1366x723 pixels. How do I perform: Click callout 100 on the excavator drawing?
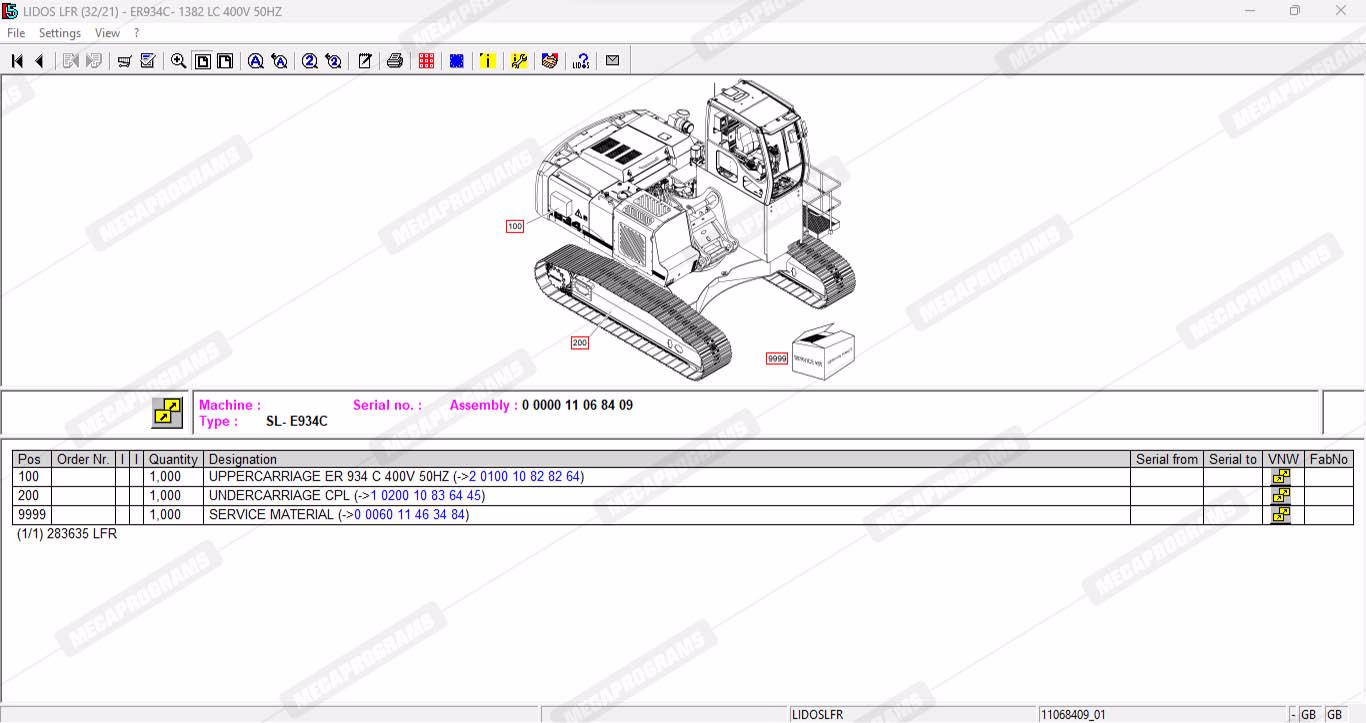[x=515, y=227]
